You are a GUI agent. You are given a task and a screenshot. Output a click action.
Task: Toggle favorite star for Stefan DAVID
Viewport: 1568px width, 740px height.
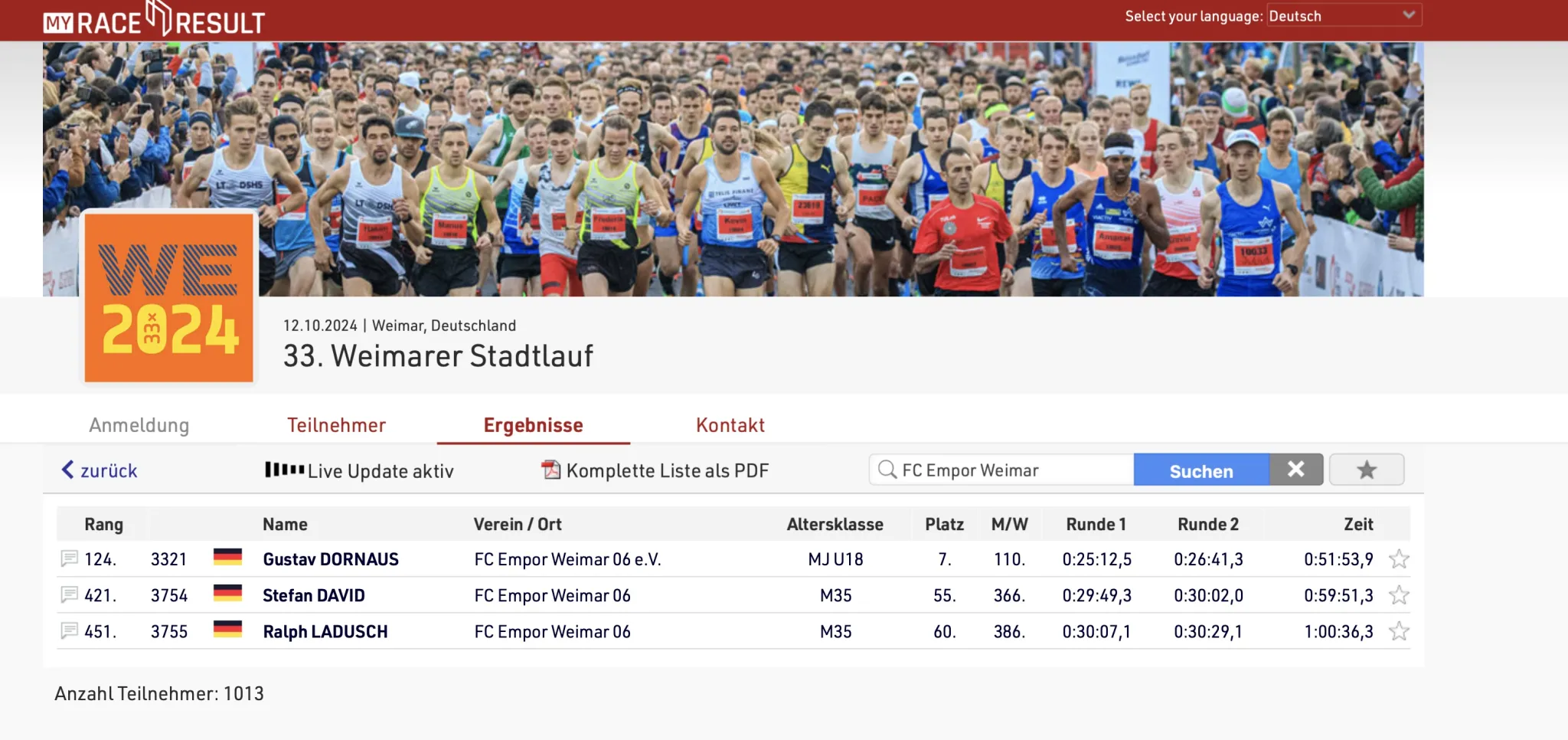point(1399,595)
